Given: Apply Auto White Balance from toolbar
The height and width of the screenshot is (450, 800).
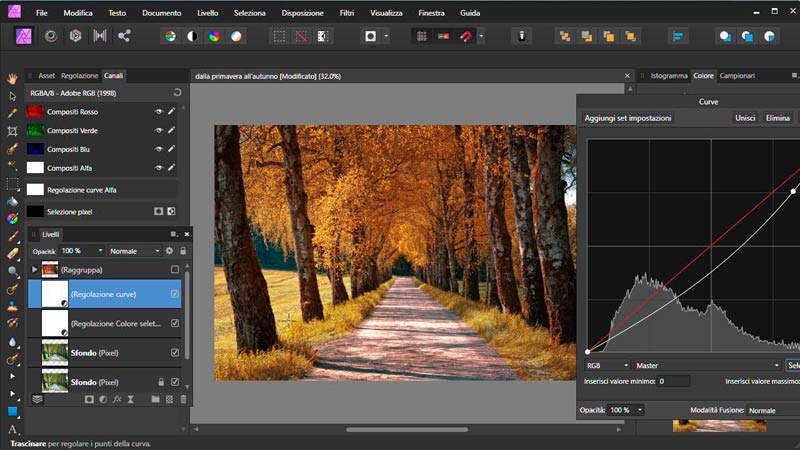Looking at the screenshot, I should click(236, 36).
